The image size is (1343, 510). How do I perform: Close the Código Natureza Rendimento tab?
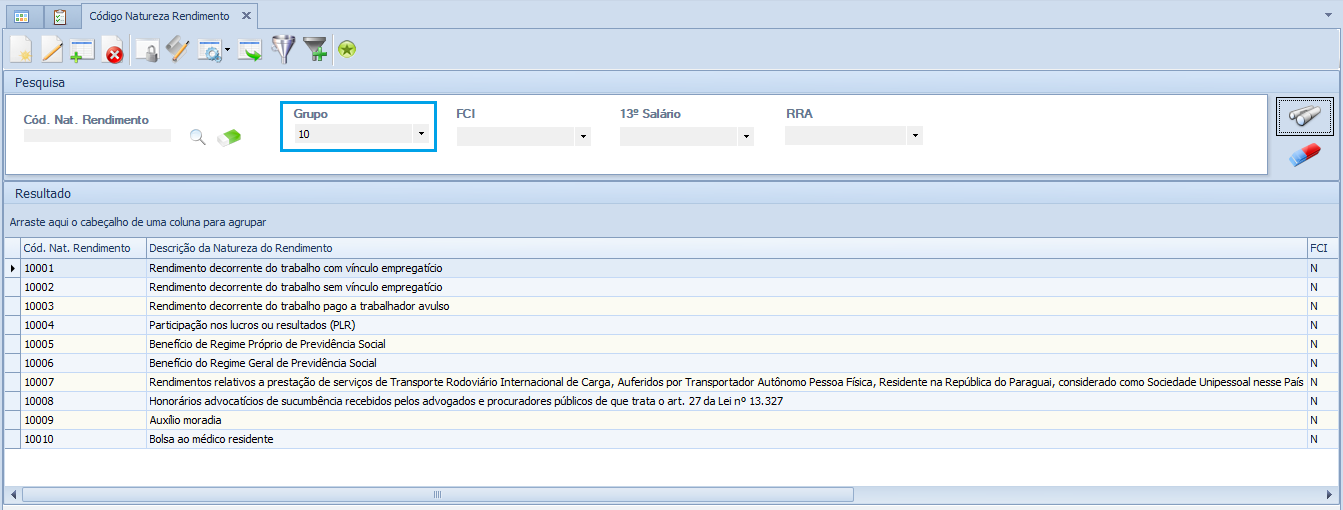point(246,17)
